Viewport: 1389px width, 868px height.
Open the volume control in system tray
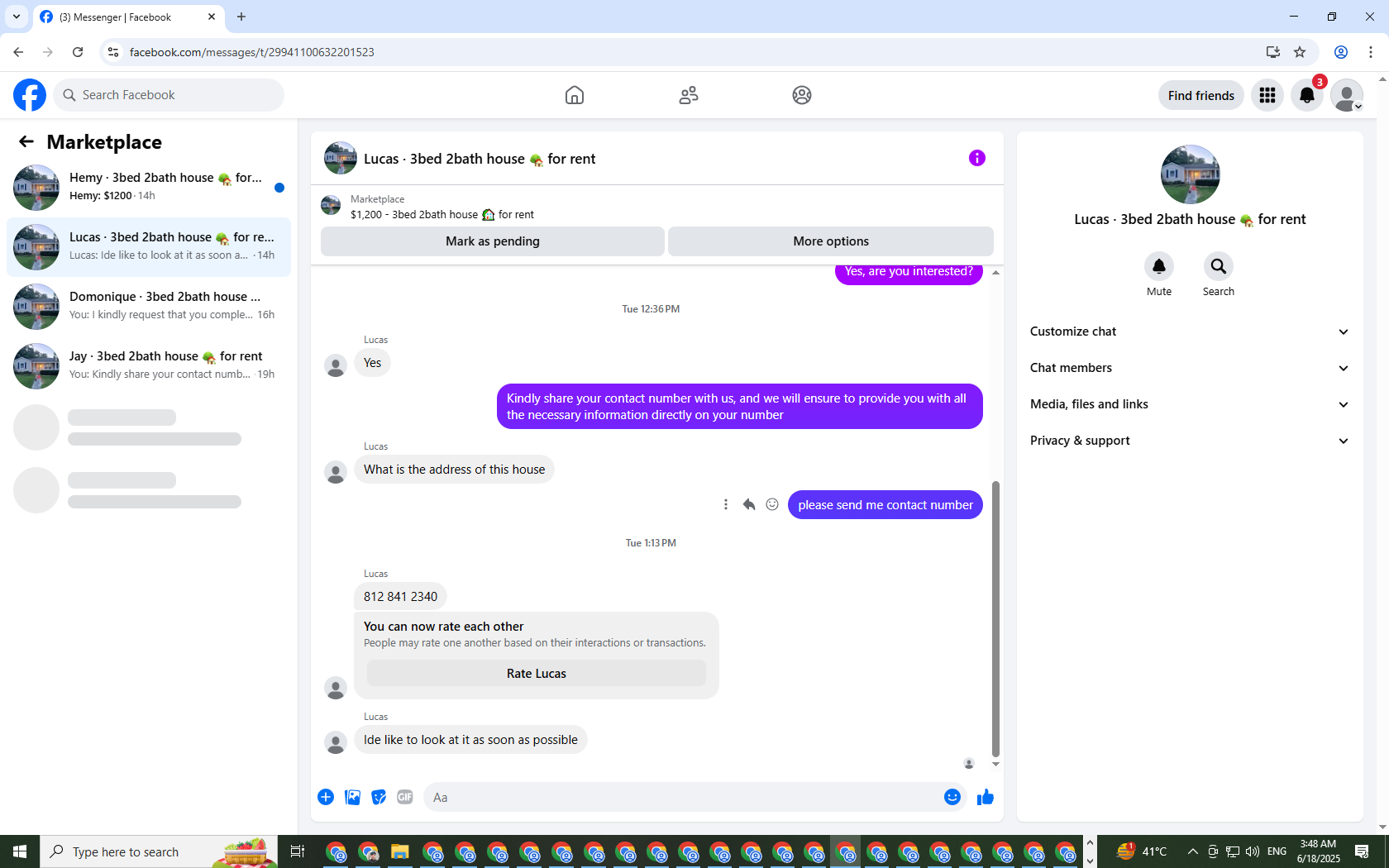pyautogui.click(x=1253, y=851)
